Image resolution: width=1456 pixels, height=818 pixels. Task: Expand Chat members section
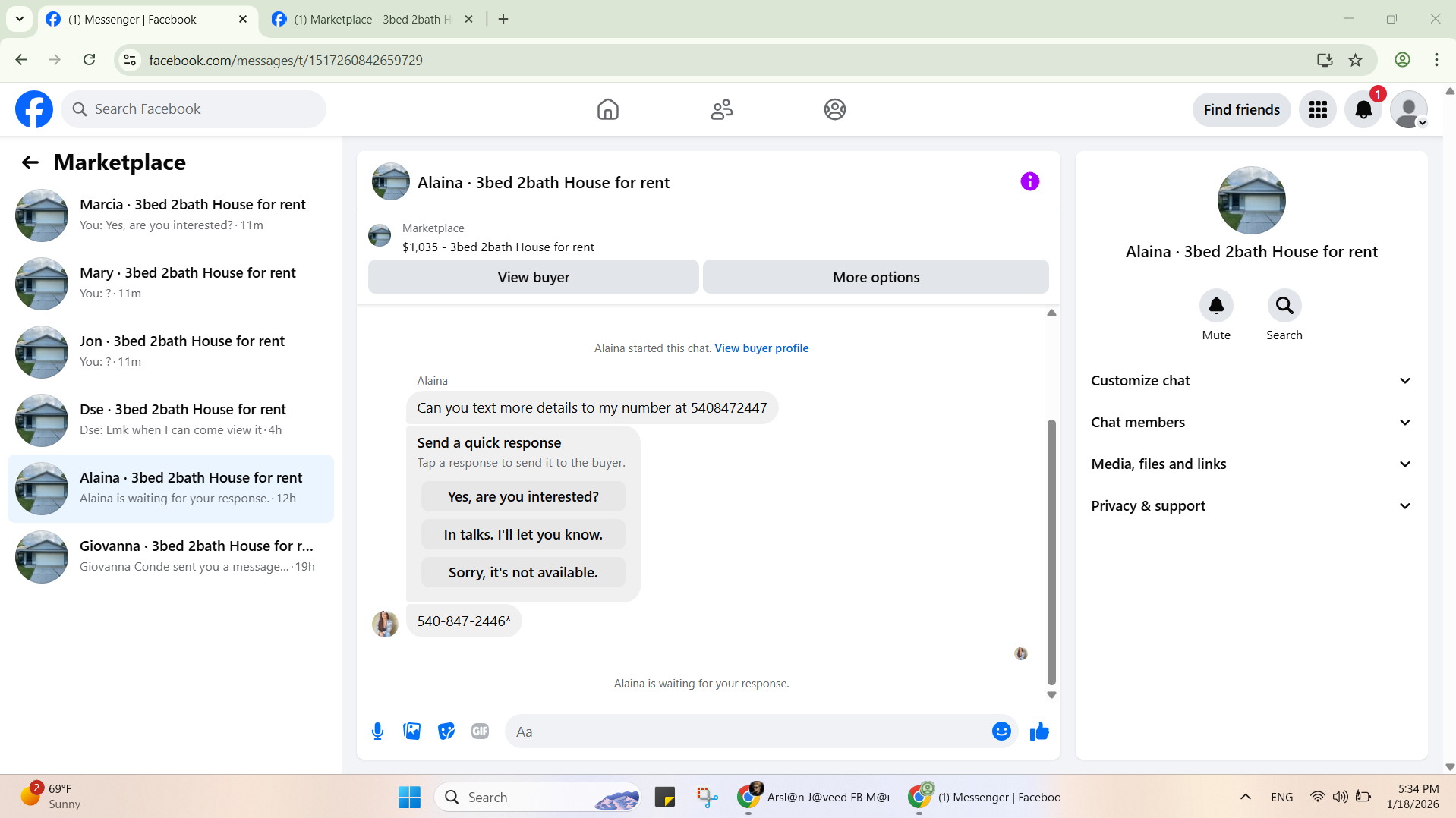[x=1251, y=423]
